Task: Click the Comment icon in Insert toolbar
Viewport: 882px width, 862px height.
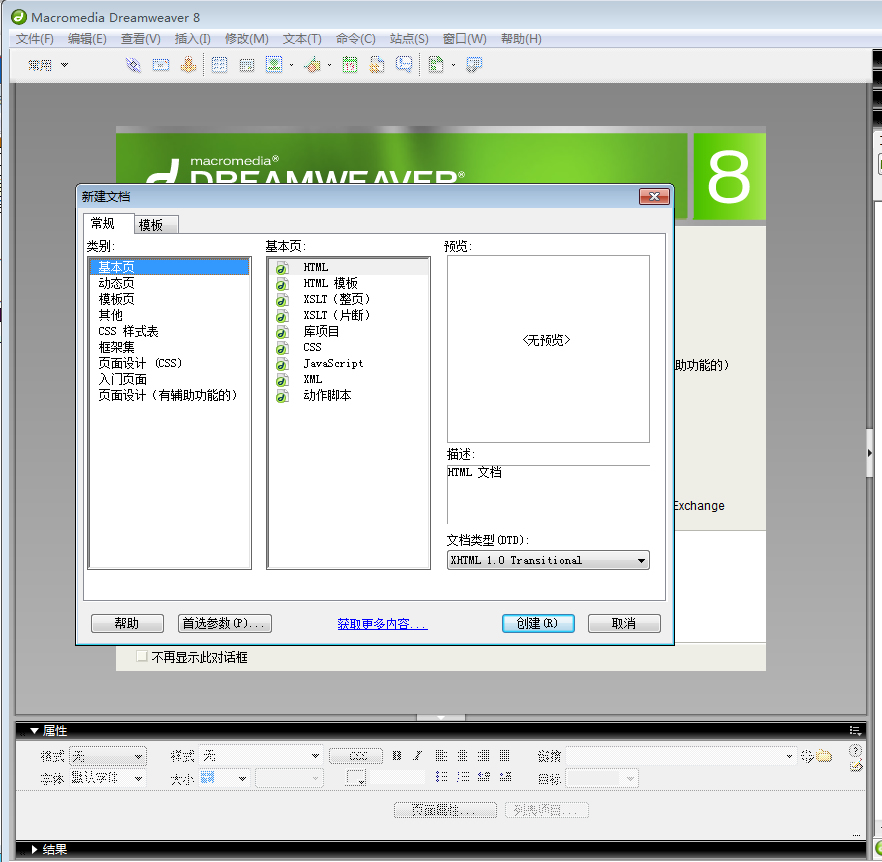Action: click(x=404, y=65)
